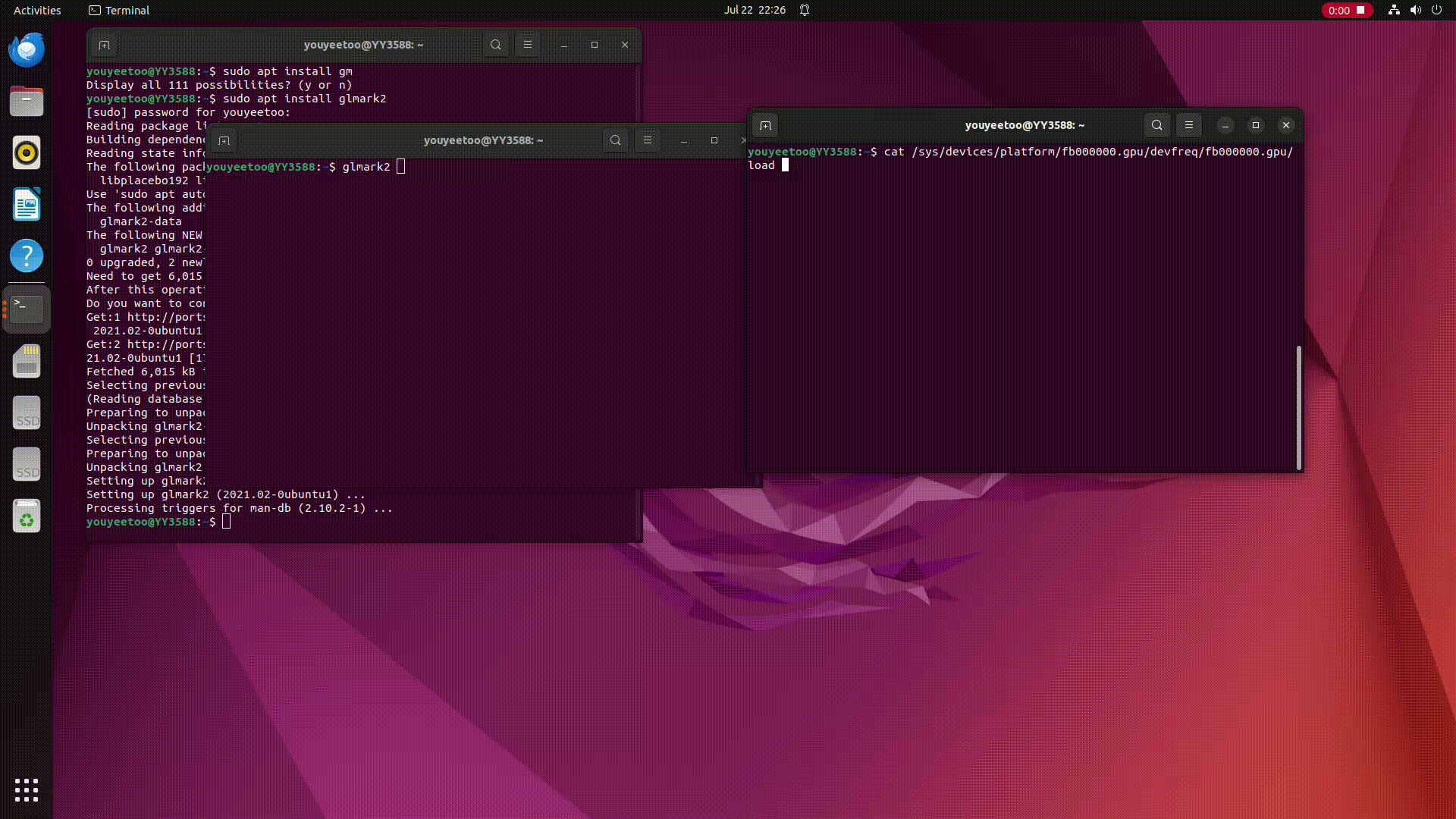Show Applications grid
Image resolution: width=1456 pixels, height=819 pixels.
coord(27,790)
